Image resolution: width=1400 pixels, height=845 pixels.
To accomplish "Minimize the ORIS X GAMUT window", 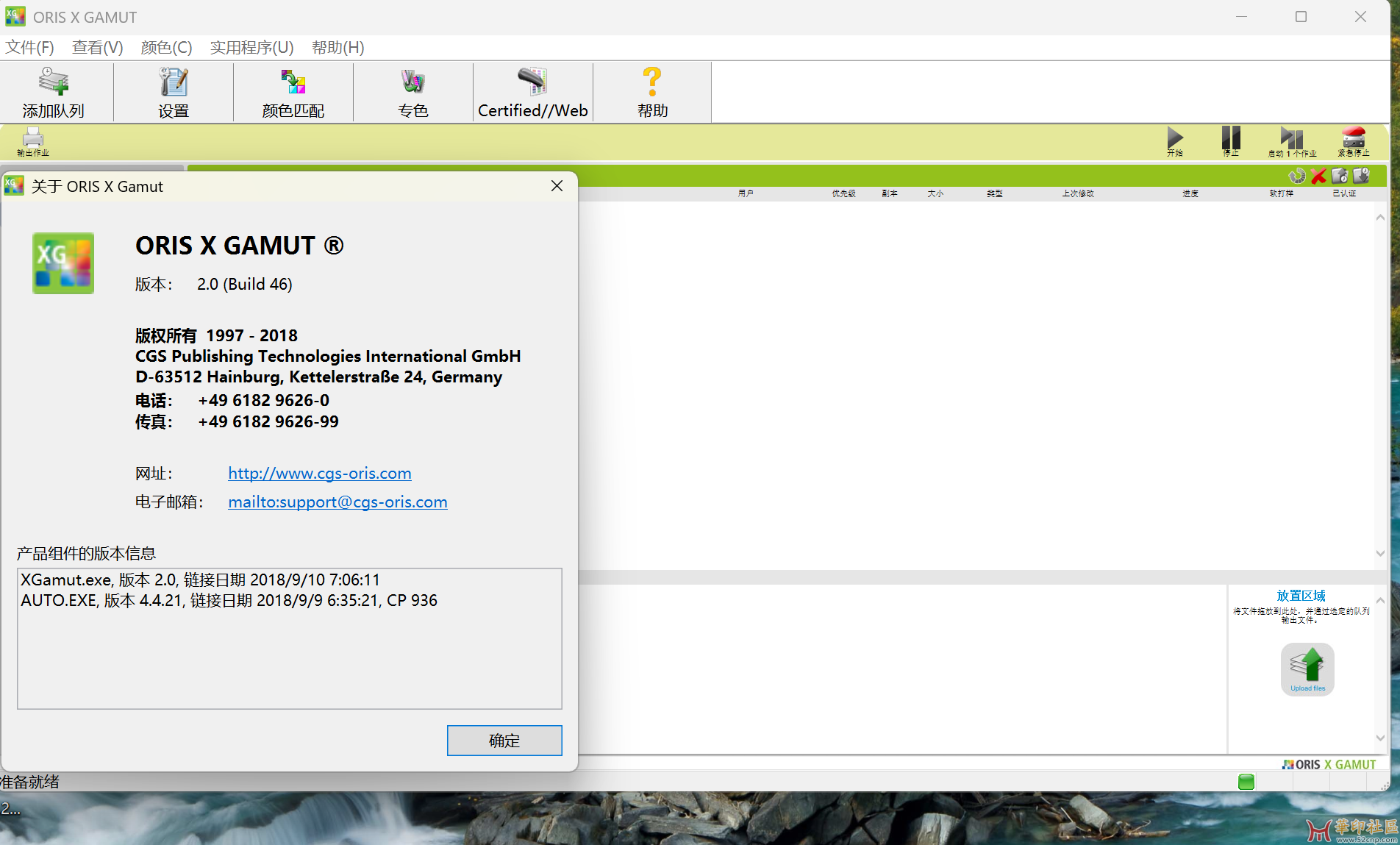I will 1241,16.
